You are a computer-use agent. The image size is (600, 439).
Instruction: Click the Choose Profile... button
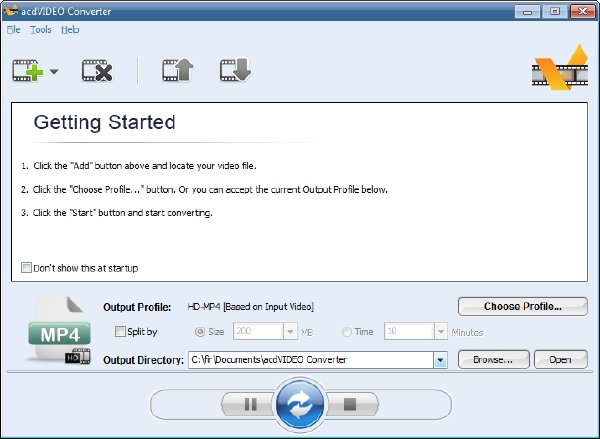(x=523, y=307)
